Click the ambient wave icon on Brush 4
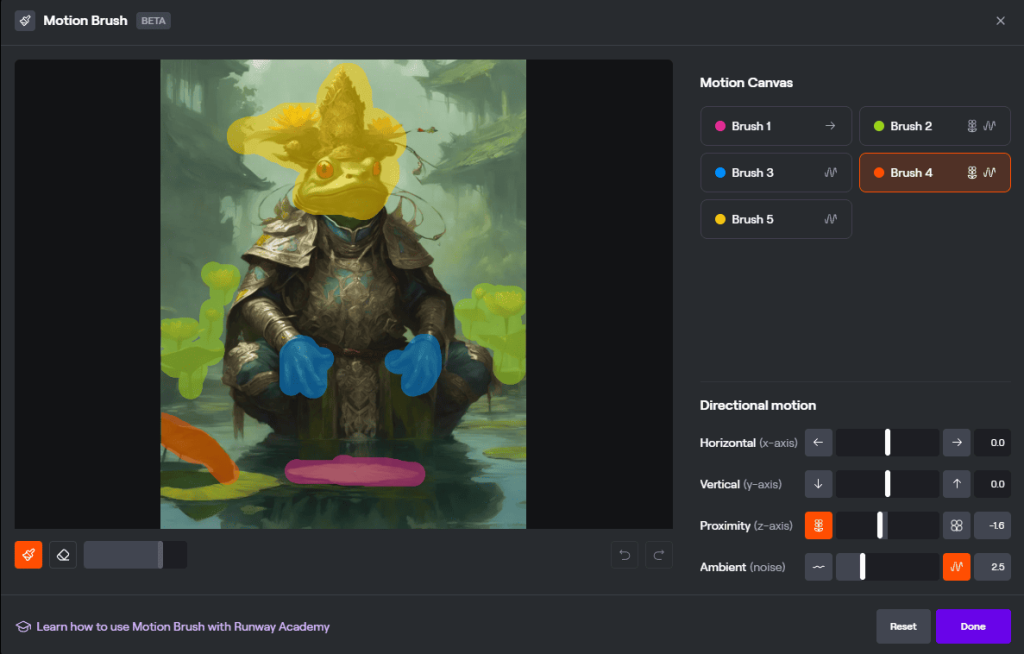The height and width of the screenshot is (654, 1024). 989,172
